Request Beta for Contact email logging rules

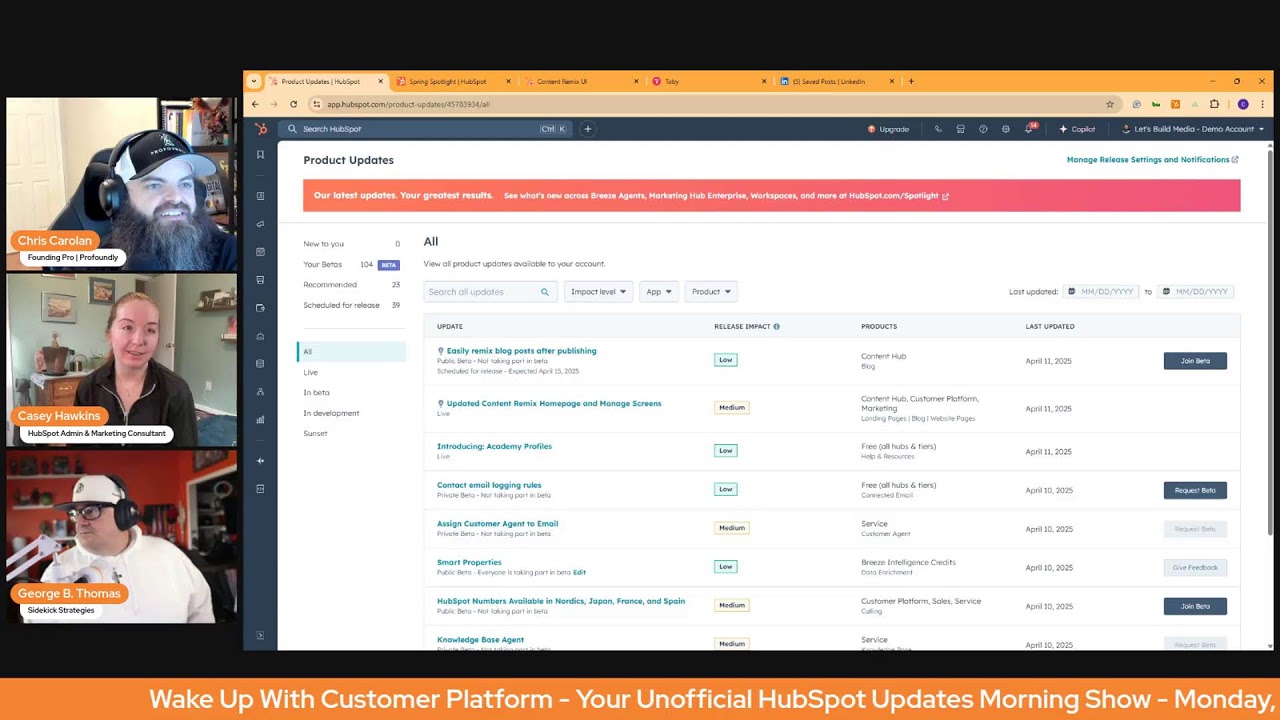coord(1195,491)
